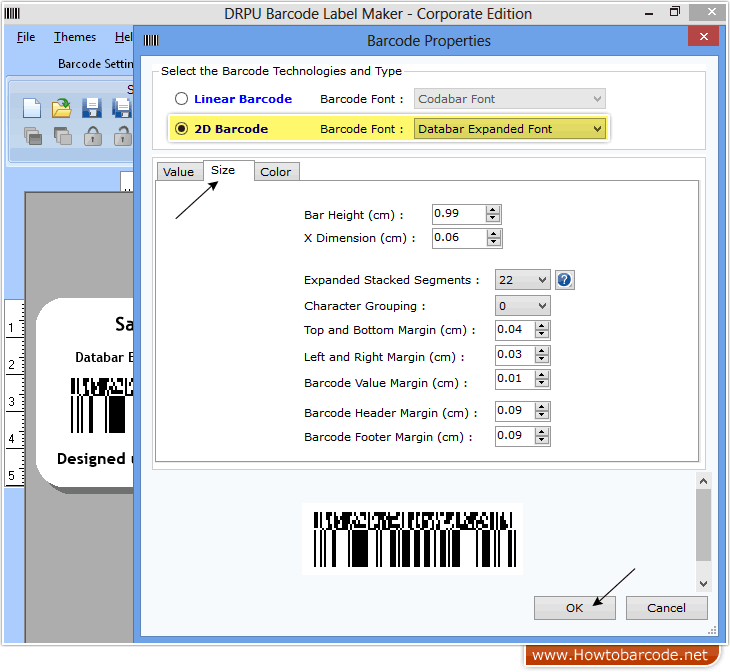Screen dimensions: 730x672
Task: Decrease X Dimension with down arrow
Action: tap(493, 242)
